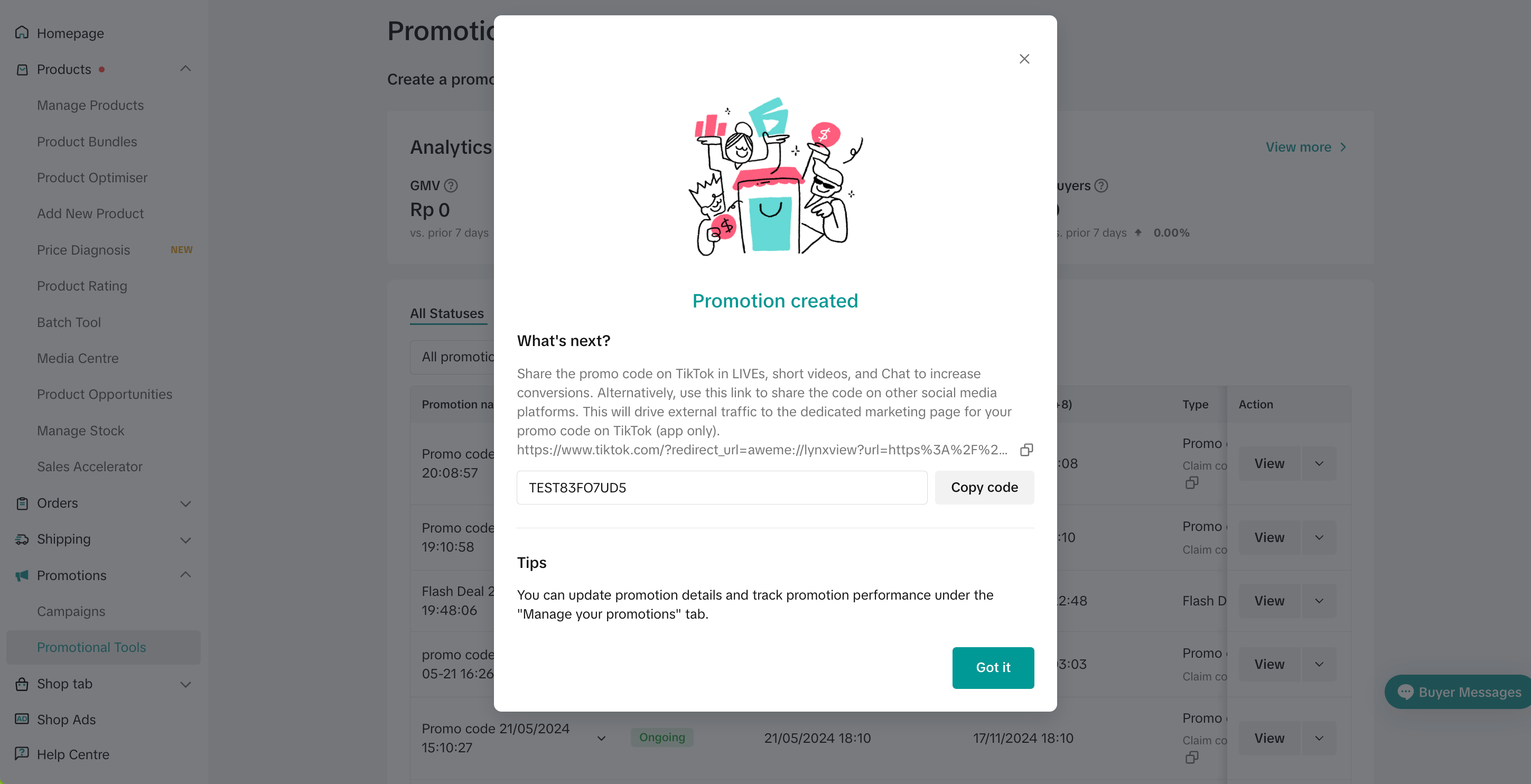1531x784 pixels.
Task: Click the copy link icon beside the TikTok URL
Action: (1026, 450)
